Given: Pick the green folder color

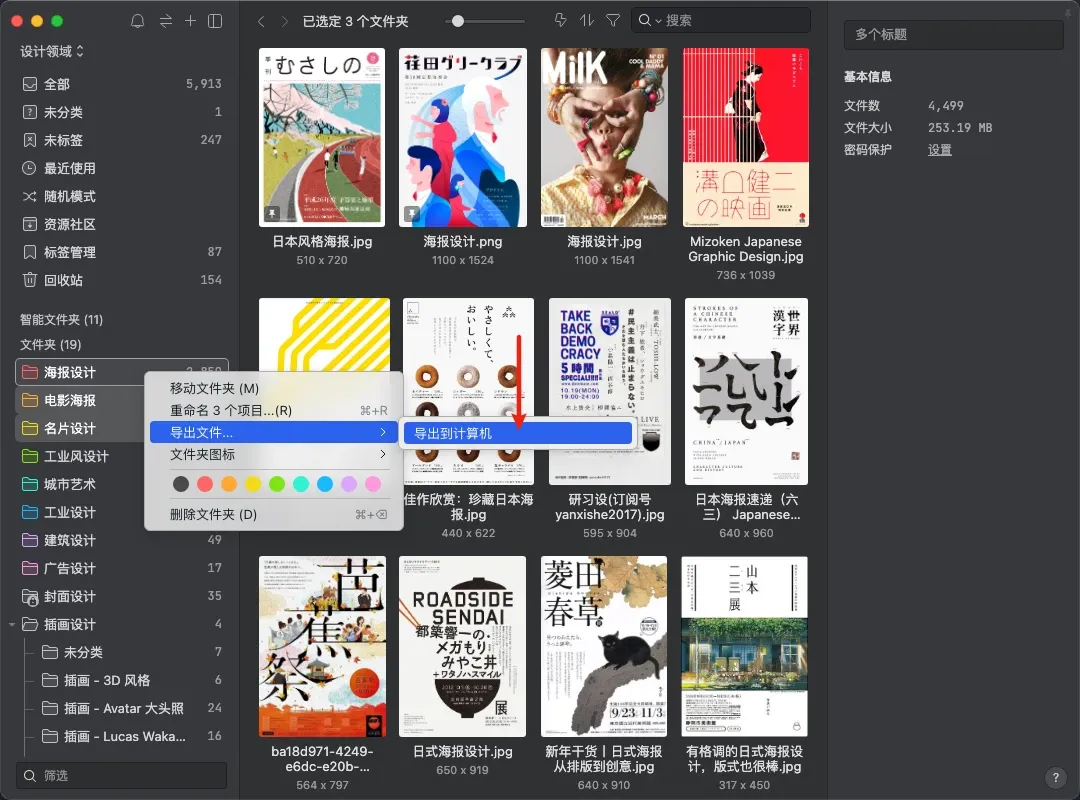Looking at the screenshot, I should (277, 484).
